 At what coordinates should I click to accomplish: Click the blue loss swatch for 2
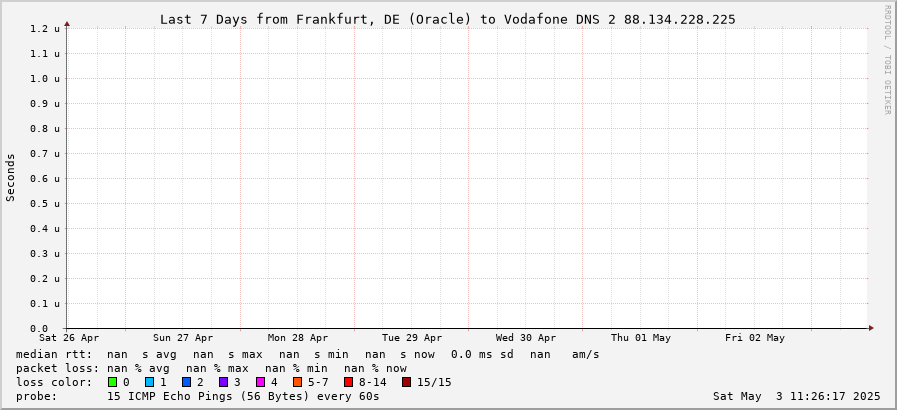click(186, 382)
